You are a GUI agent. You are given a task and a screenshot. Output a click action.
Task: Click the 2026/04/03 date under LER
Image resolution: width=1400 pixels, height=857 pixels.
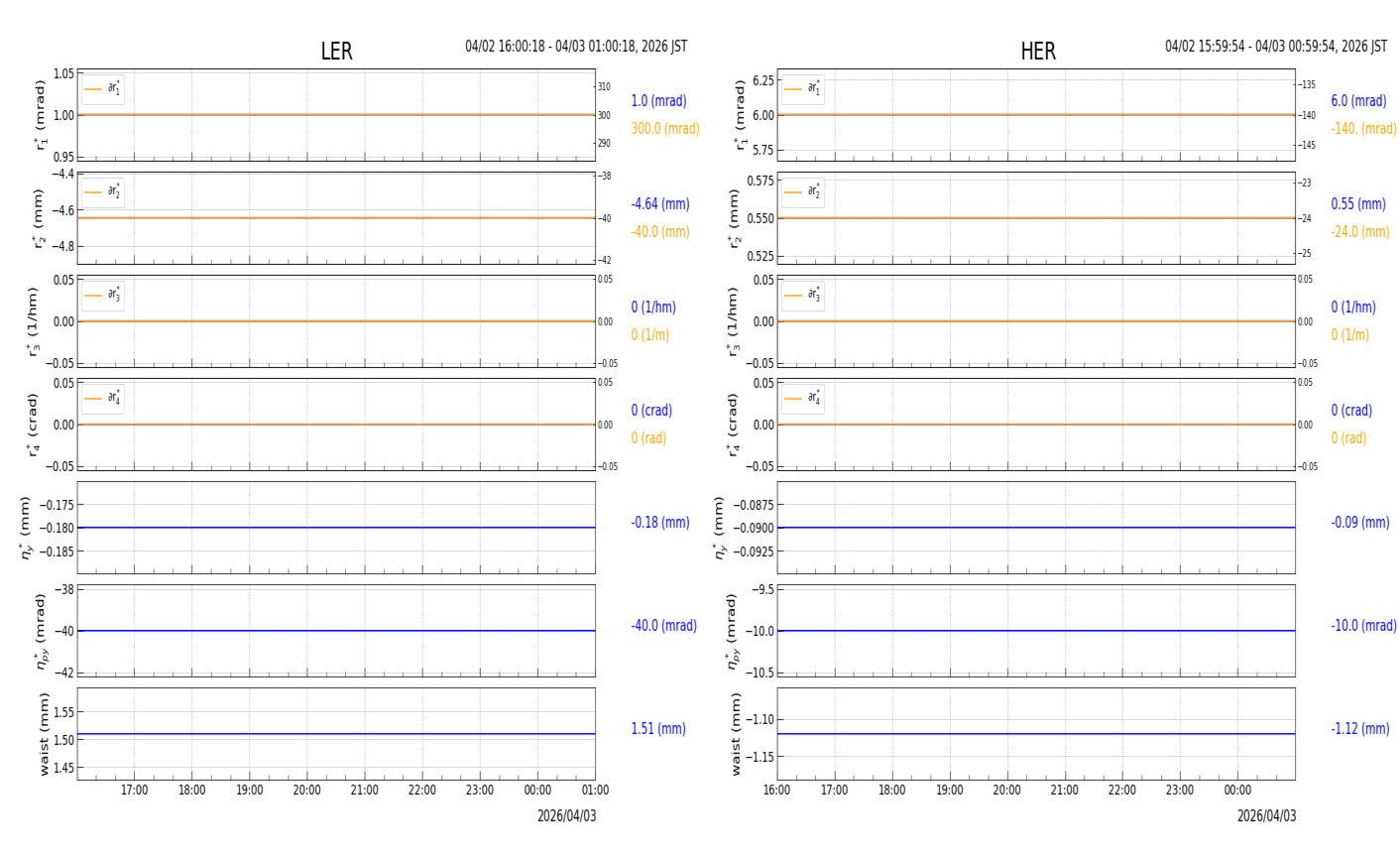pos(567,816)
